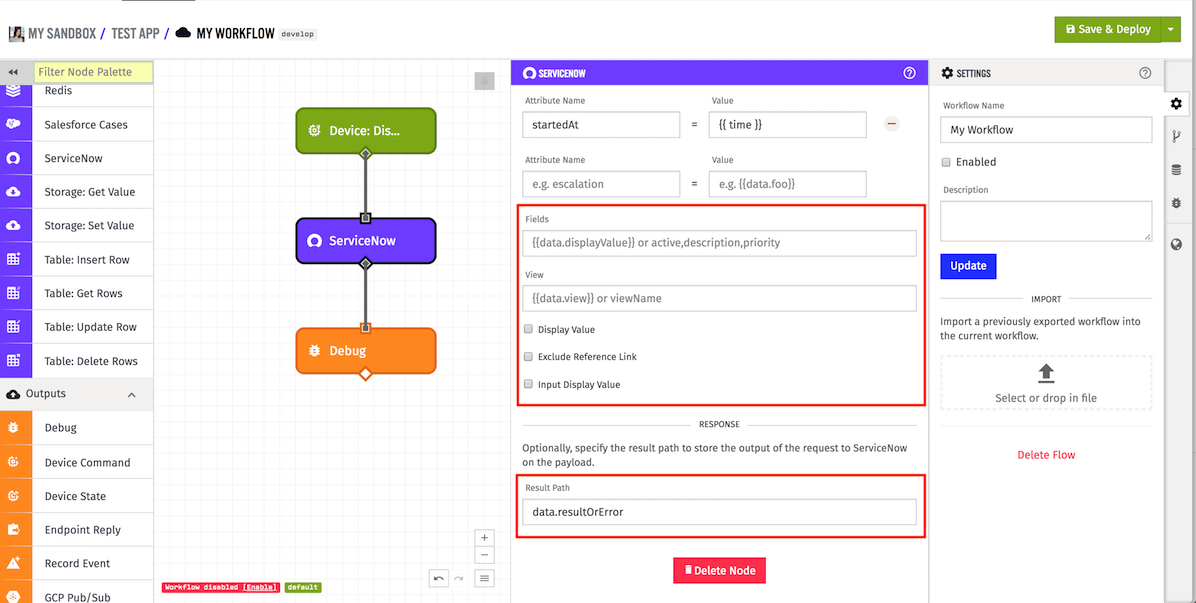Viewport: 1196px width, 603px height.
Task: Click the {{ time }} value field
Action: [x=787, y=125]
